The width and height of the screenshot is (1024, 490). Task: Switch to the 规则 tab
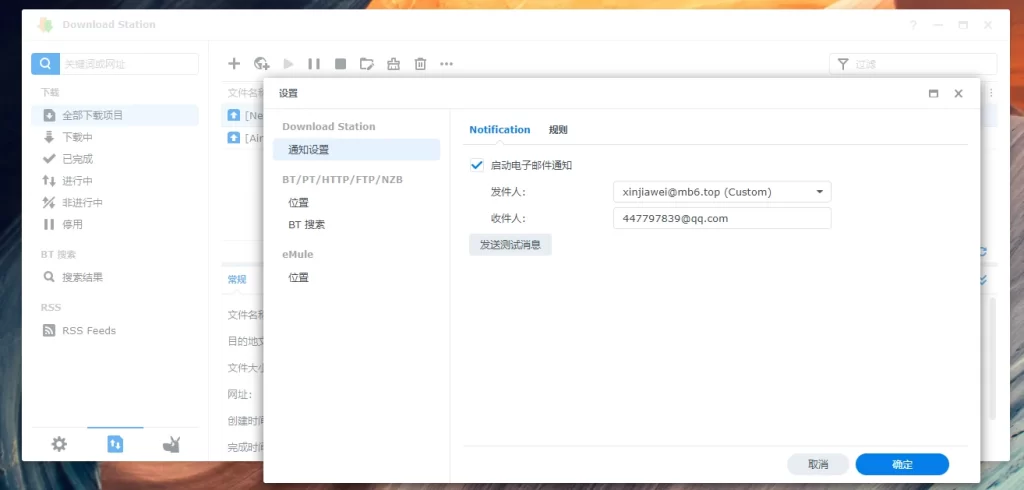click(x=558, y=129)
